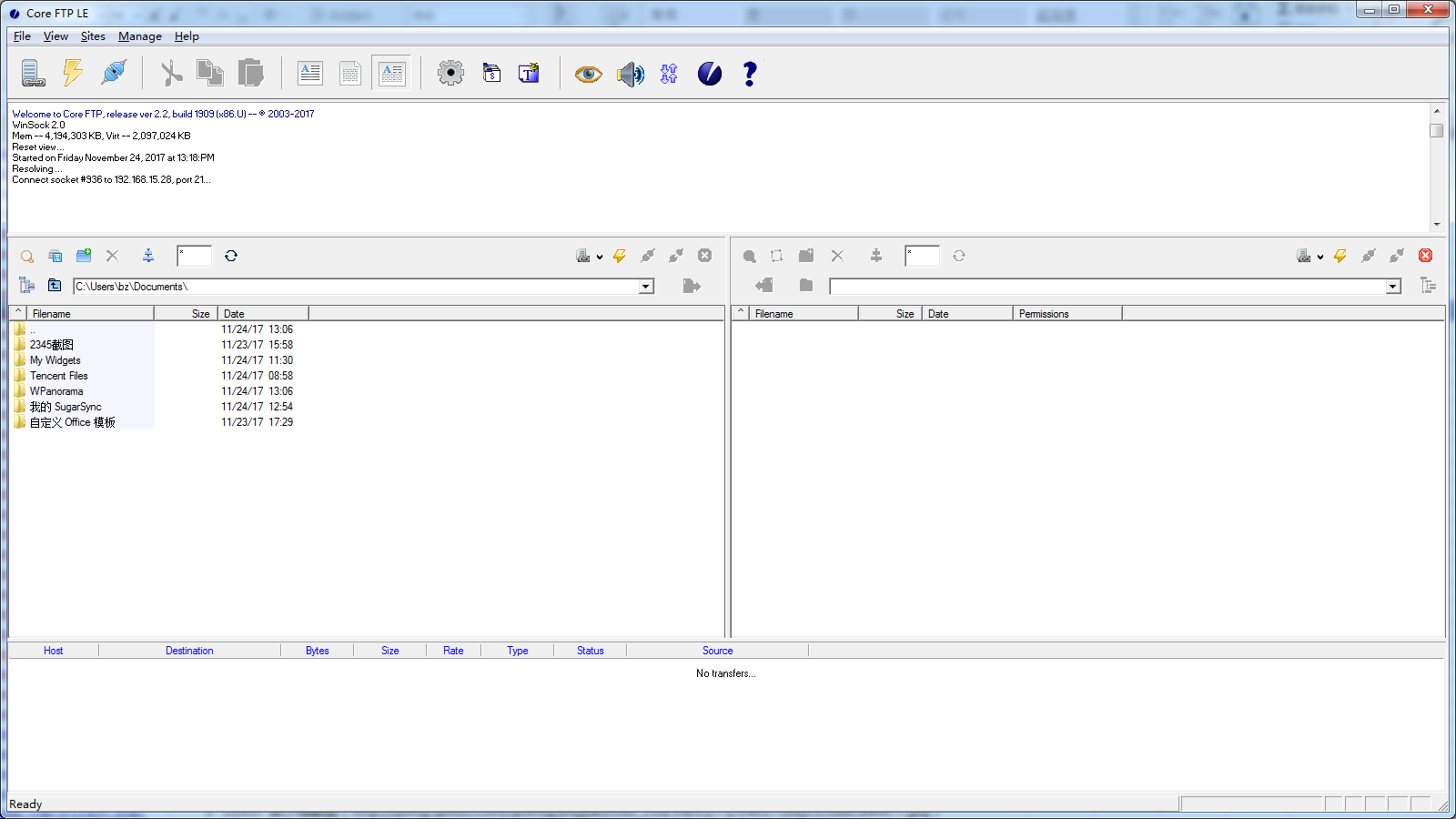Open the Manage menu
The width and height of the screenshot is (1456, 819).
[x=140, y=36]
